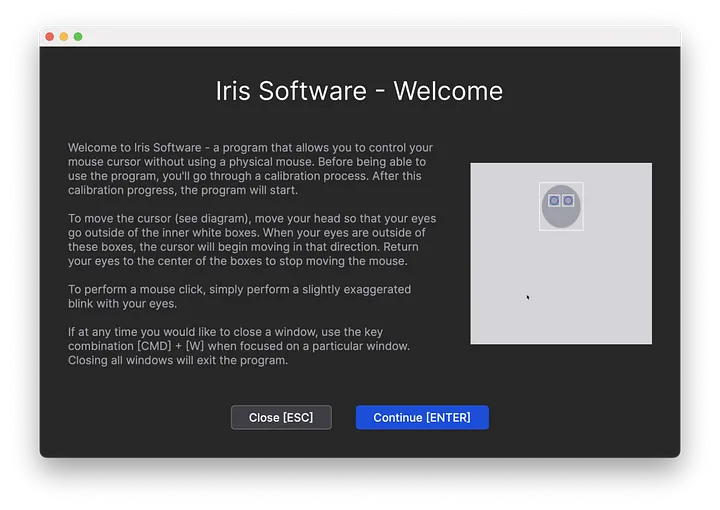
Task: Minimize the window with the yellow button
Action: [x=64, y=37]
